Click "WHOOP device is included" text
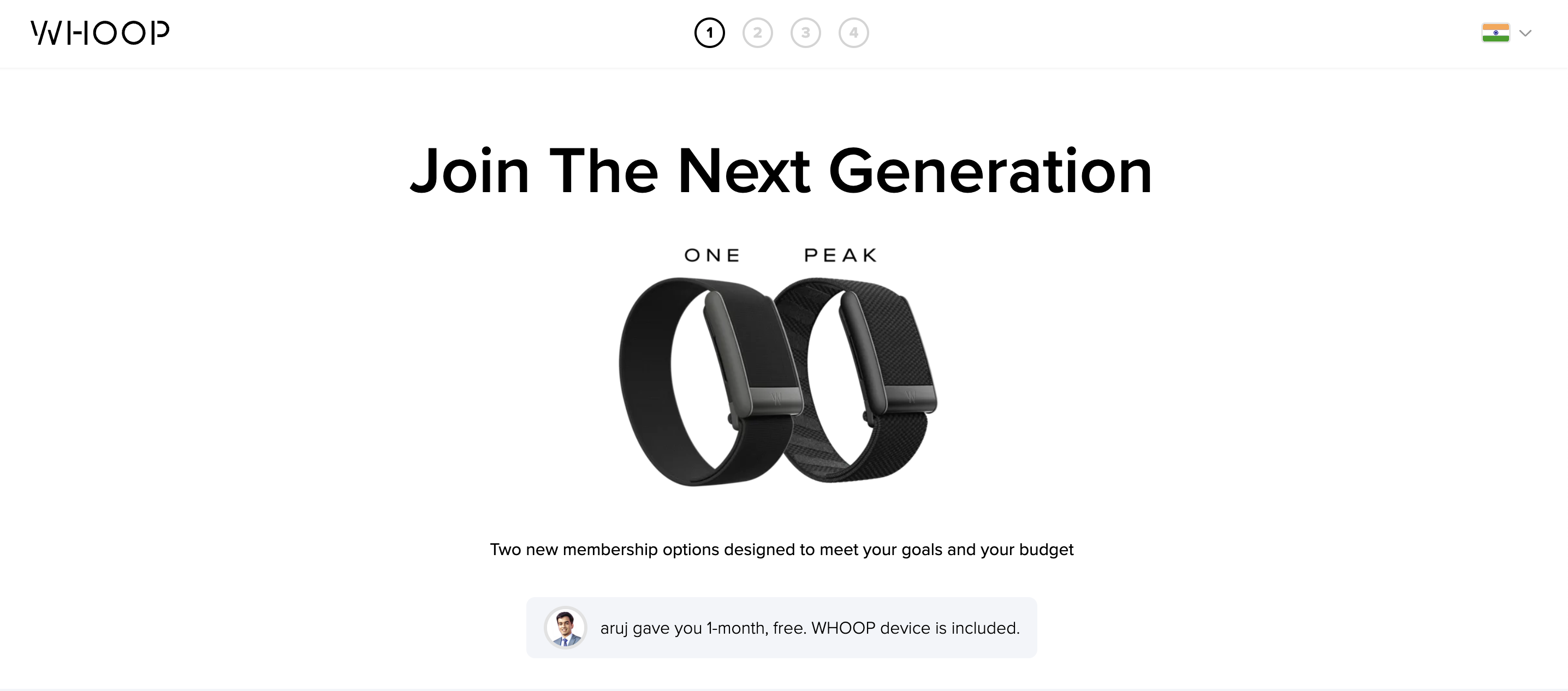The width and height of the screenshot is (1568, 691). [x=915, y=628]
